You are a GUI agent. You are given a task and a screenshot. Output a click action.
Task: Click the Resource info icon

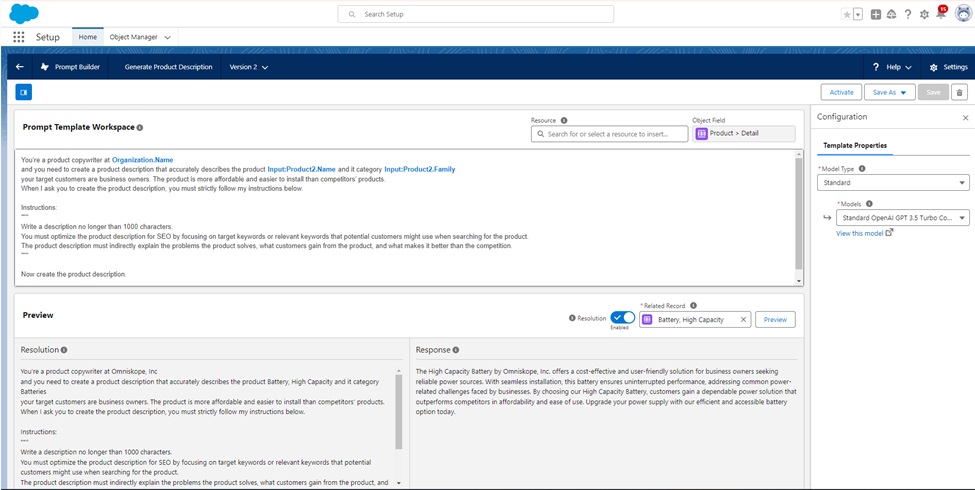click(x=564, y=120)
